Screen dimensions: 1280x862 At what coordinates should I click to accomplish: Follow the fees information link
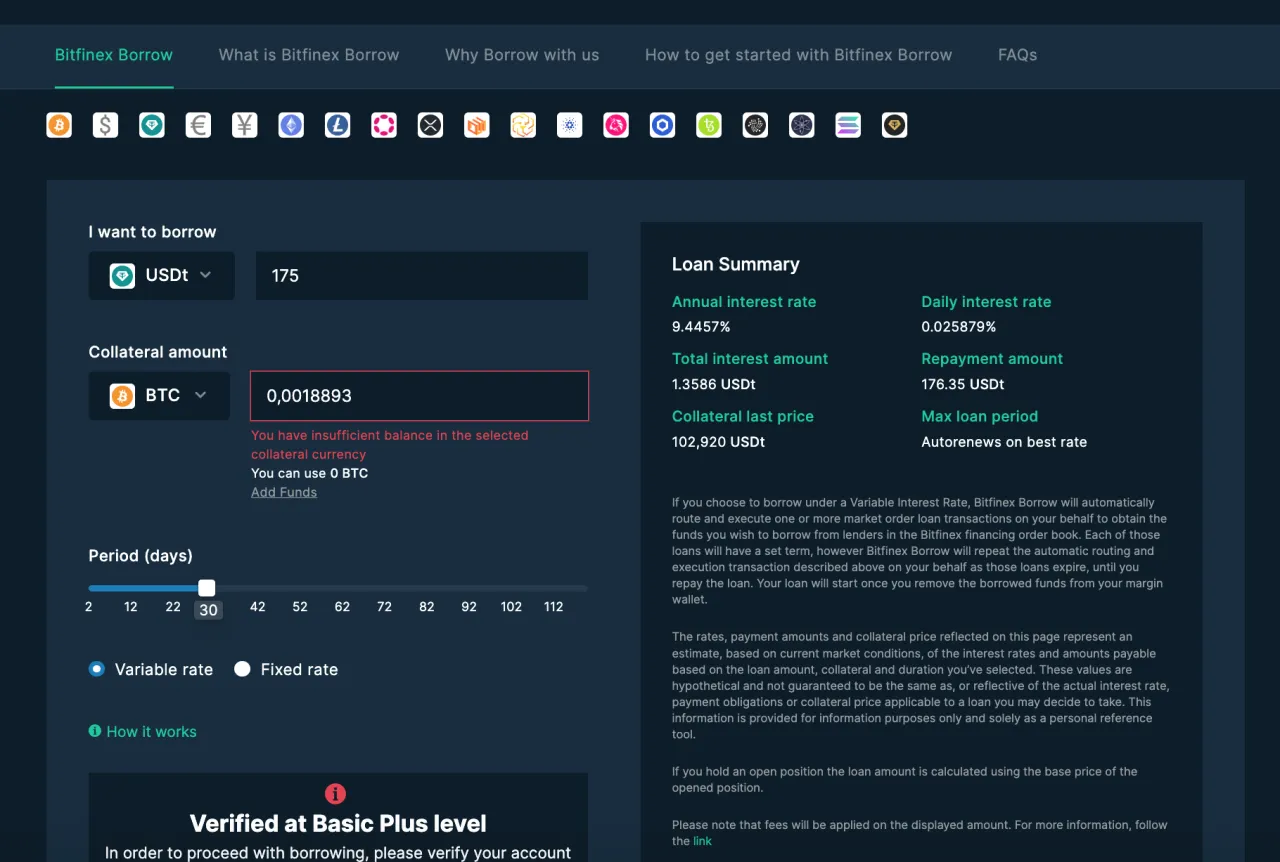(702, 841)
